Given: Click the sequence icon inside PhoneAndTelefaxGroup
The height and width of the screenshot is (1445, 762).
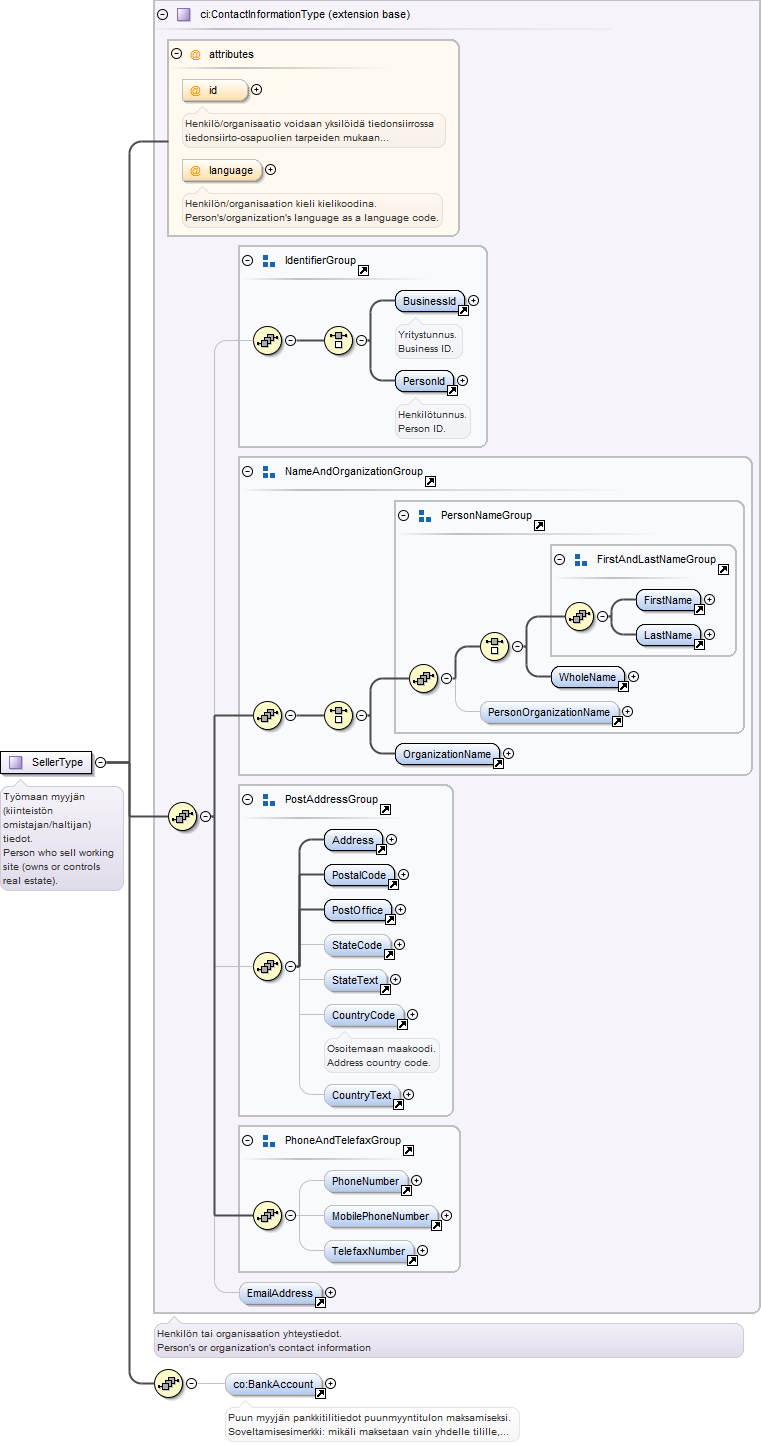Looking at the screenshot, I should (267, 1215).
